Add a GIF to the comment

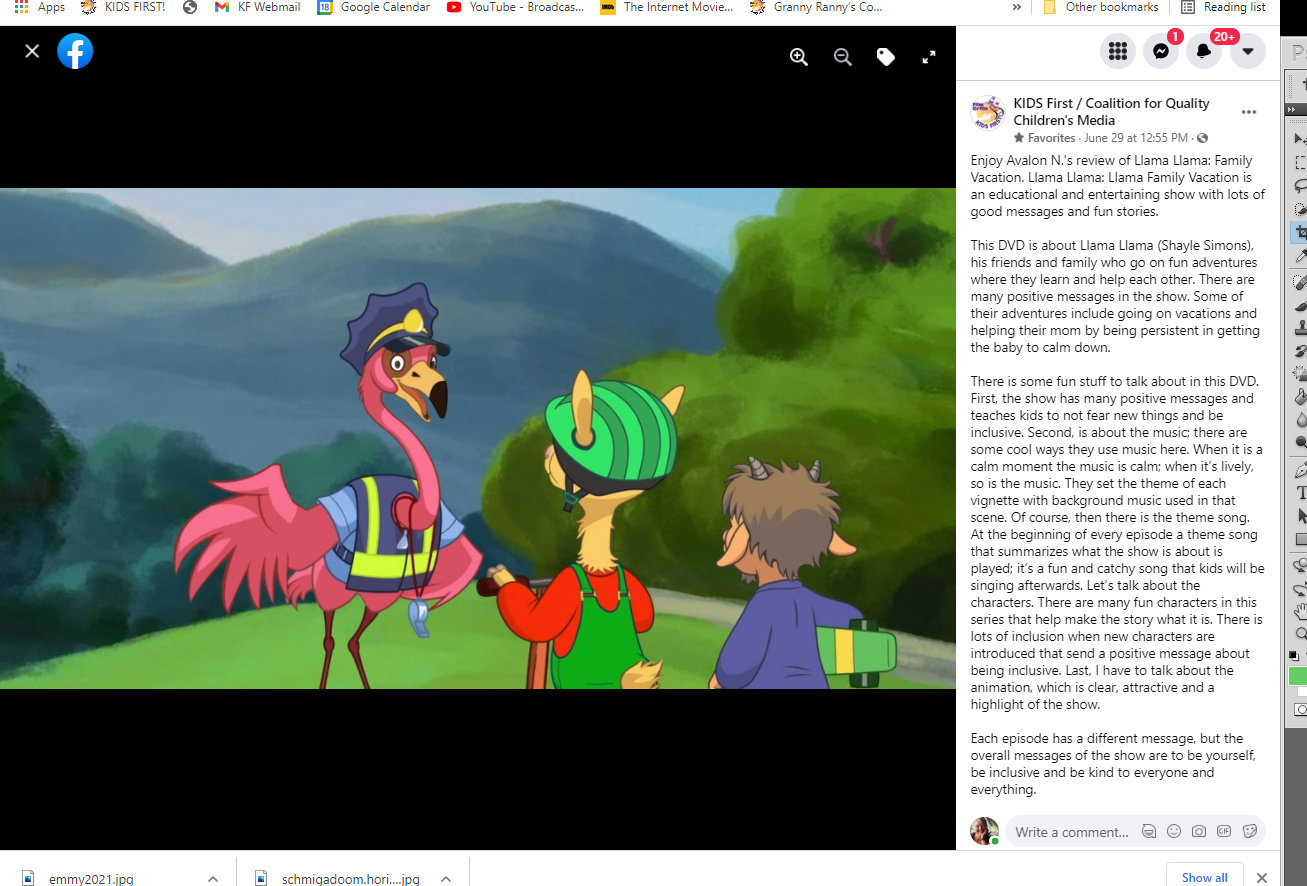coord(1224,831)
